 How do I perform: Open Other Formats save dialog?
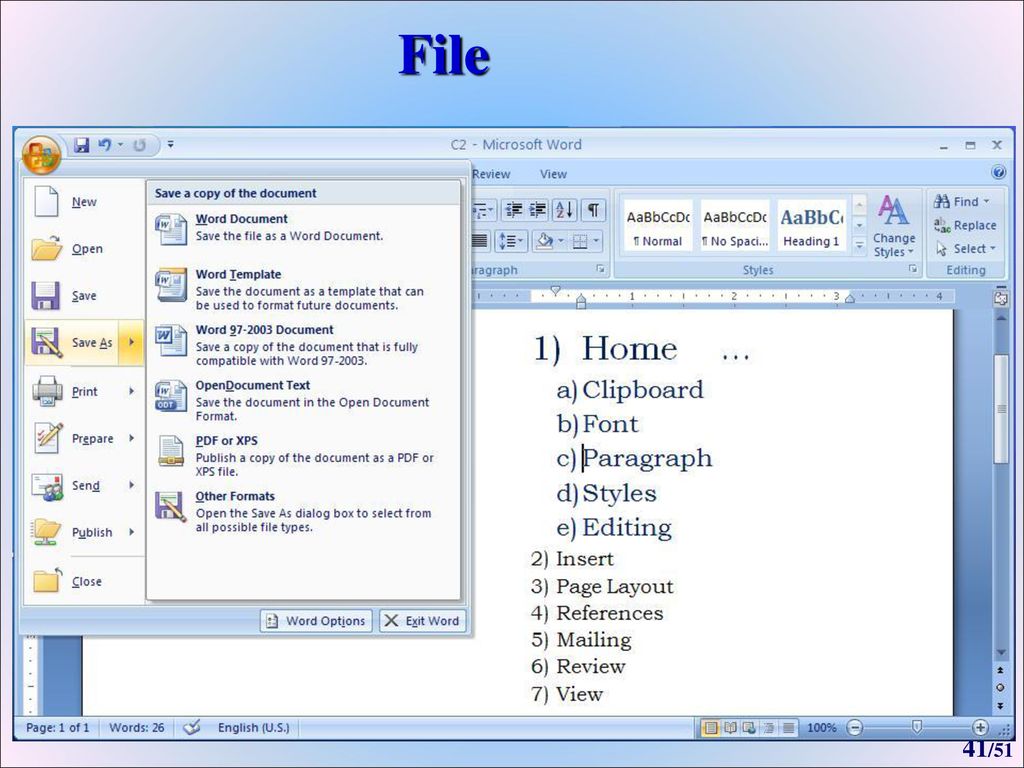tap(303, 511)
